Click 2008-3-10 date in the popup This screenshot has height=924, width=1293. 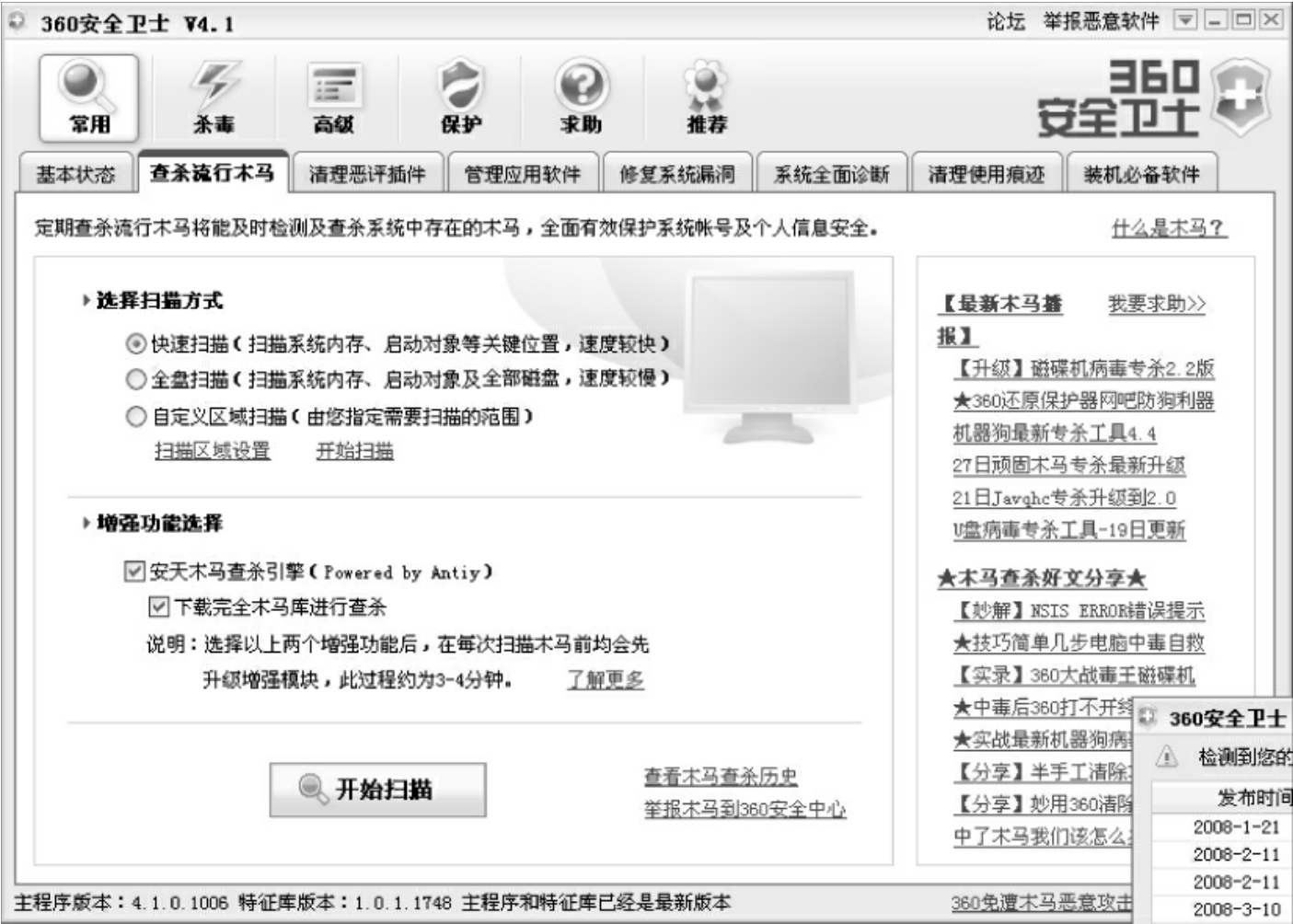(x=1236, y=908)
